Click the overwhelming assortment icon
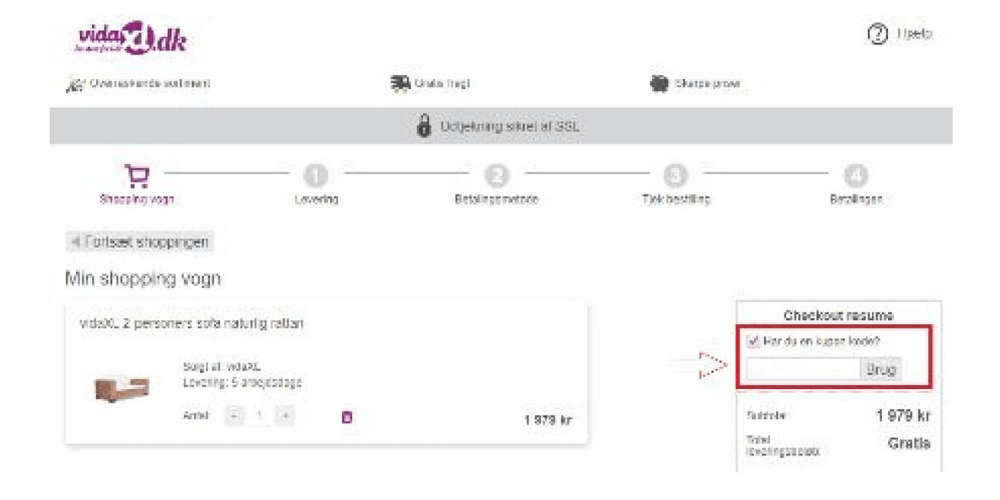 73,84
